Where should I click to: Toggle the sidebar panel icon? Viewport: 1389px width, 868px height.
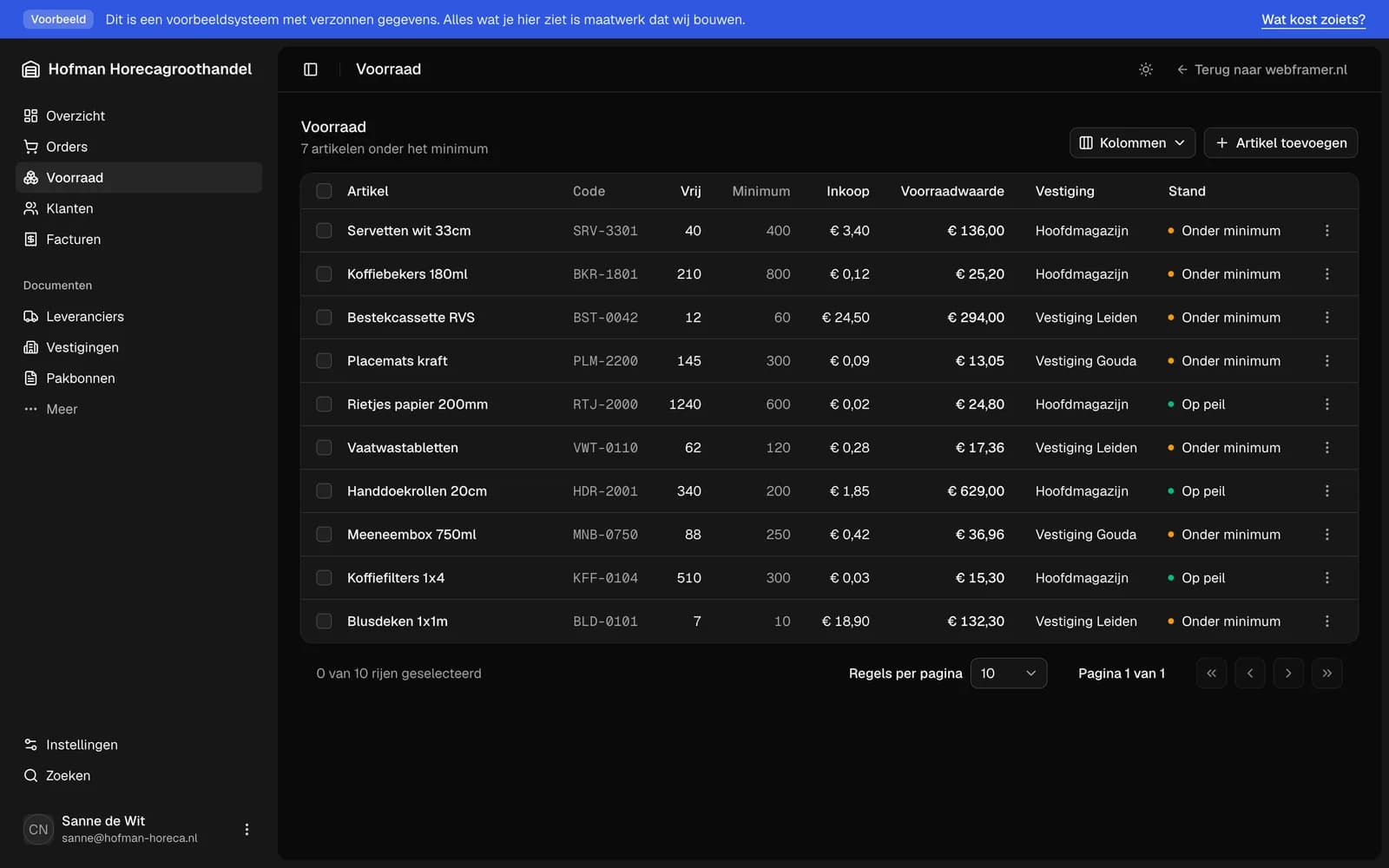[311, 69]
